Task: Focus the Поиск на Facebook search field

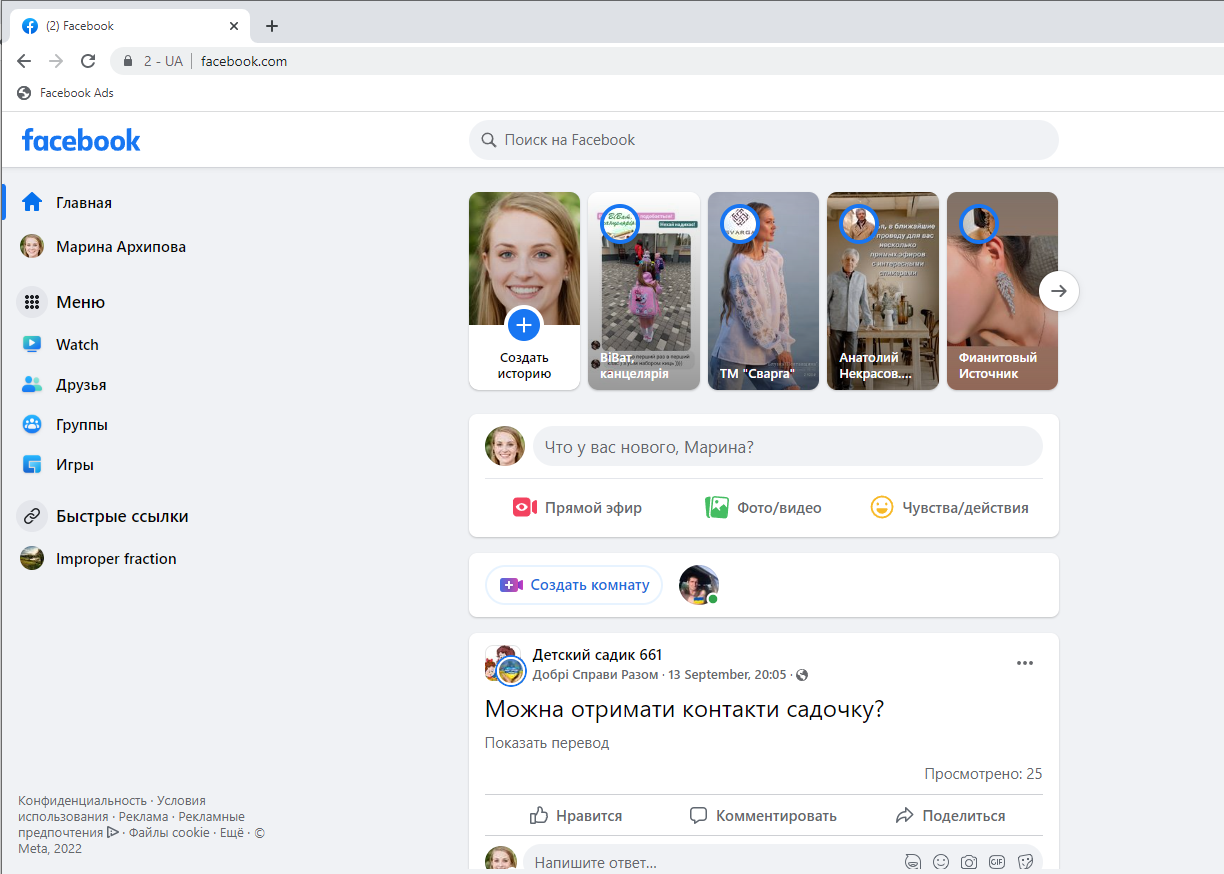Action: pyautogui.click(x=764, y=140)
